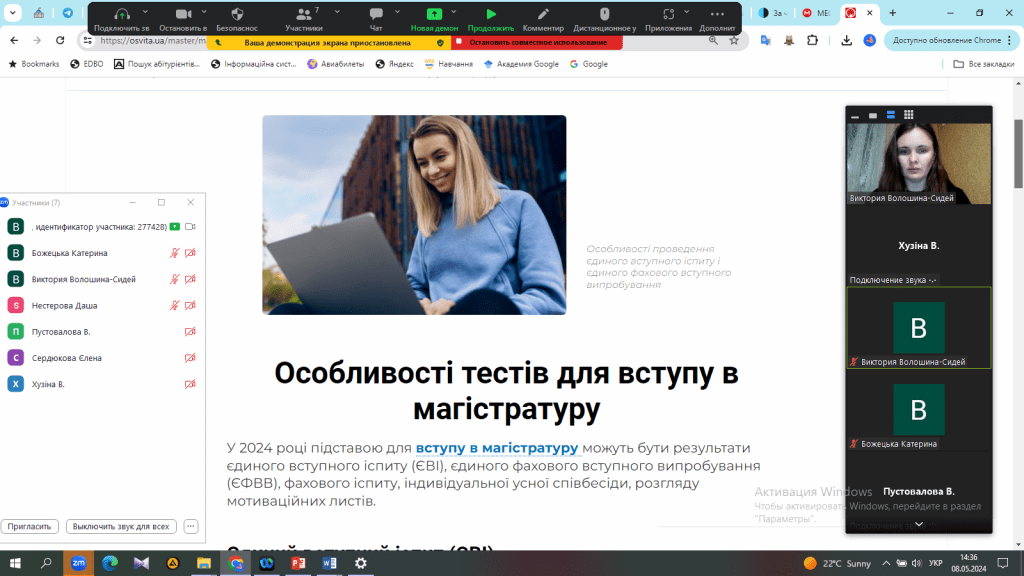This screenshot has width=1024, height=576.
Task: Start a New Share (Новая демон)
Action: point(435,17)
